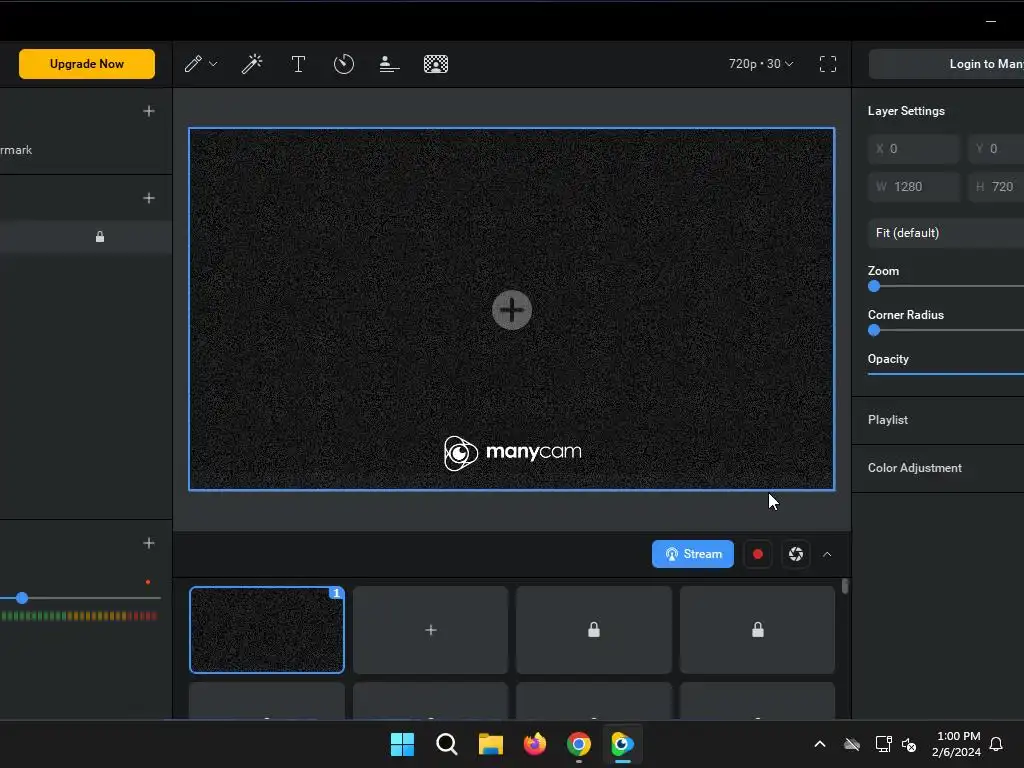Expand the Color Adjustment section
Viewport: 1024px width, 768px height.
938,468
